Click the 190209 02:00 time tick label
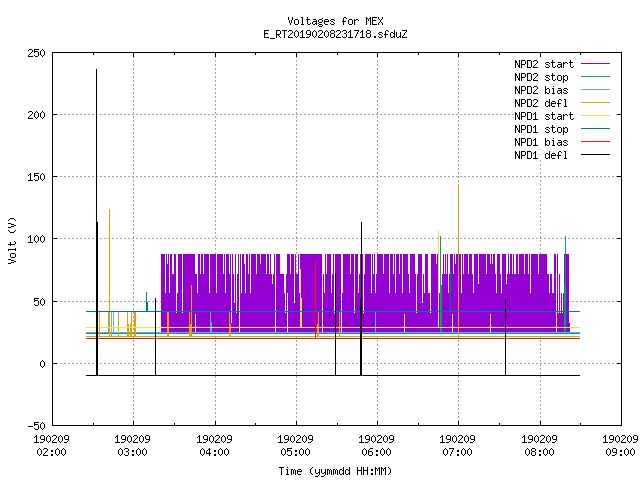This screenshot has height=480, width=640. 51,445
